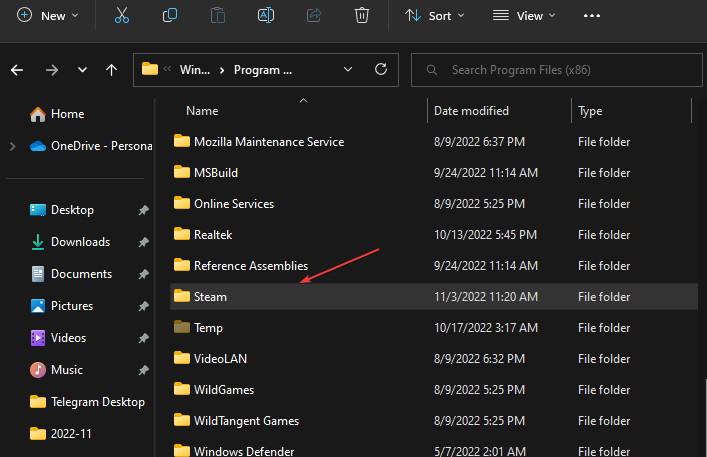
Task: Click the search magnifier icon
Action: click(432, 70)
